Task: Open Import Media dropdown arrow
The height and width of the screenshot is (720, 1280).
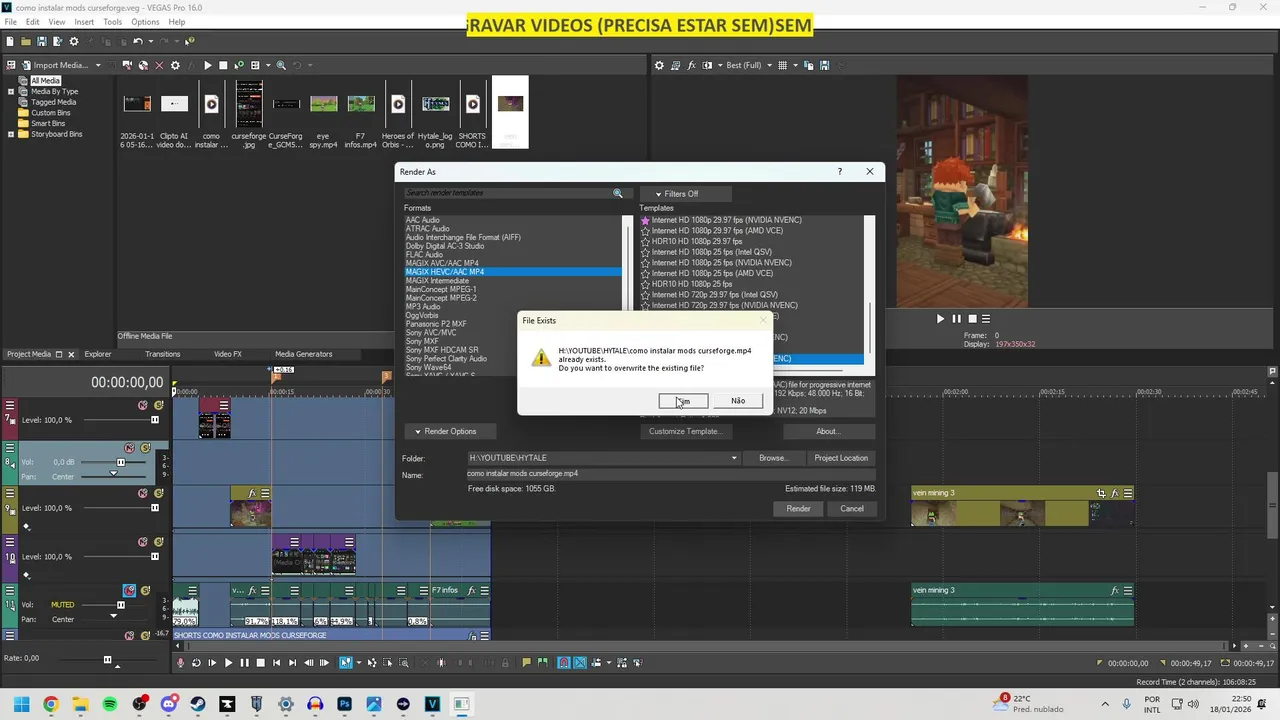Action: (98, 65)
